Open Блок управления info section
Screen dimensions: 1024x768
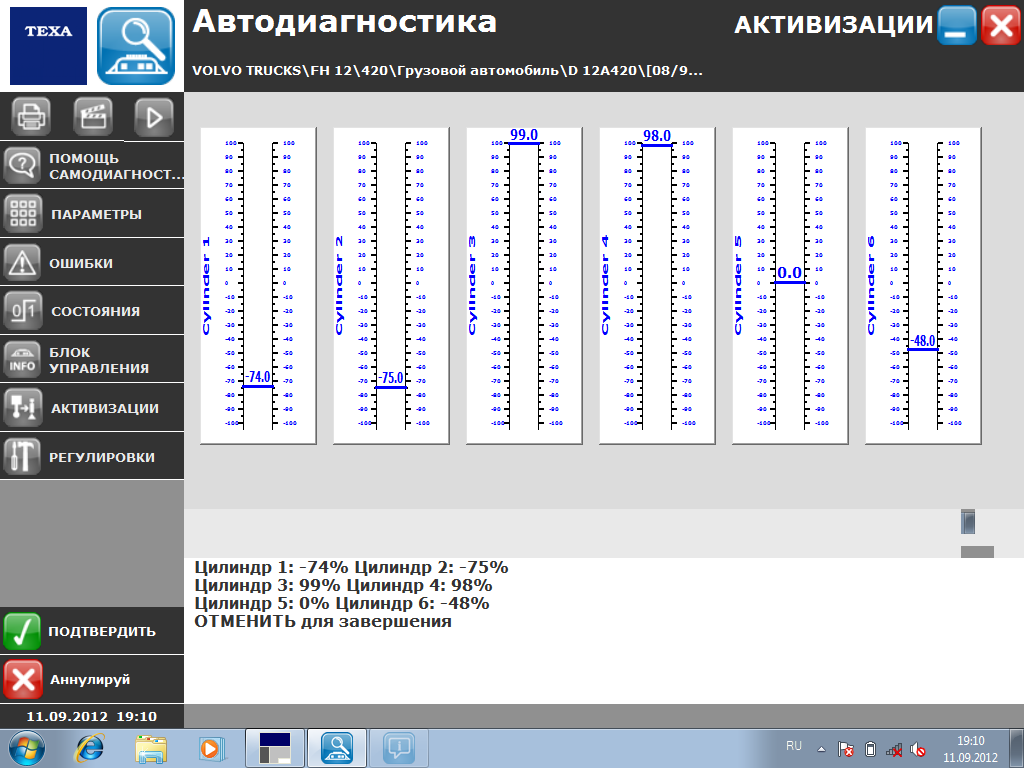(x=92, y=359)
